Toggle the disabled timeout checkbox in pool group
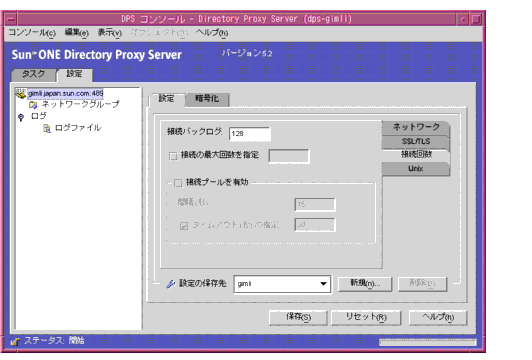532x360 pixels. tap(184, 226)
